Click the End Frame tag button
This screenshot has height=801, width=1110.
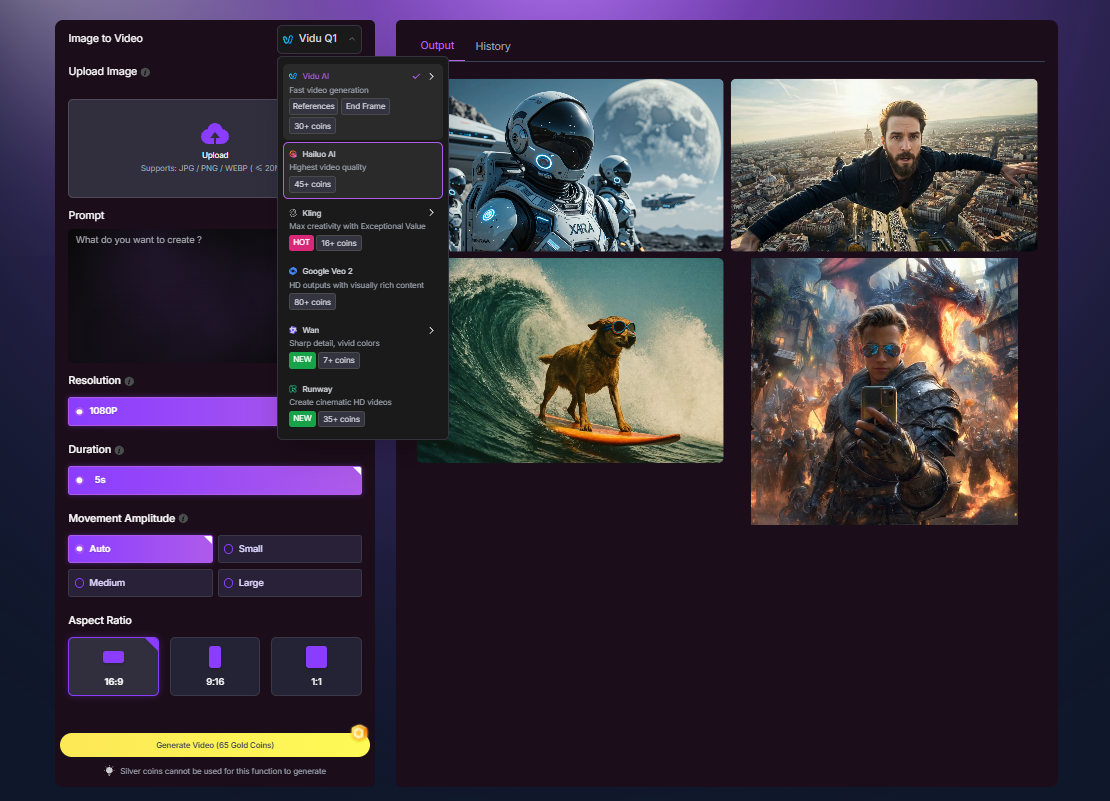click(365, 106)
